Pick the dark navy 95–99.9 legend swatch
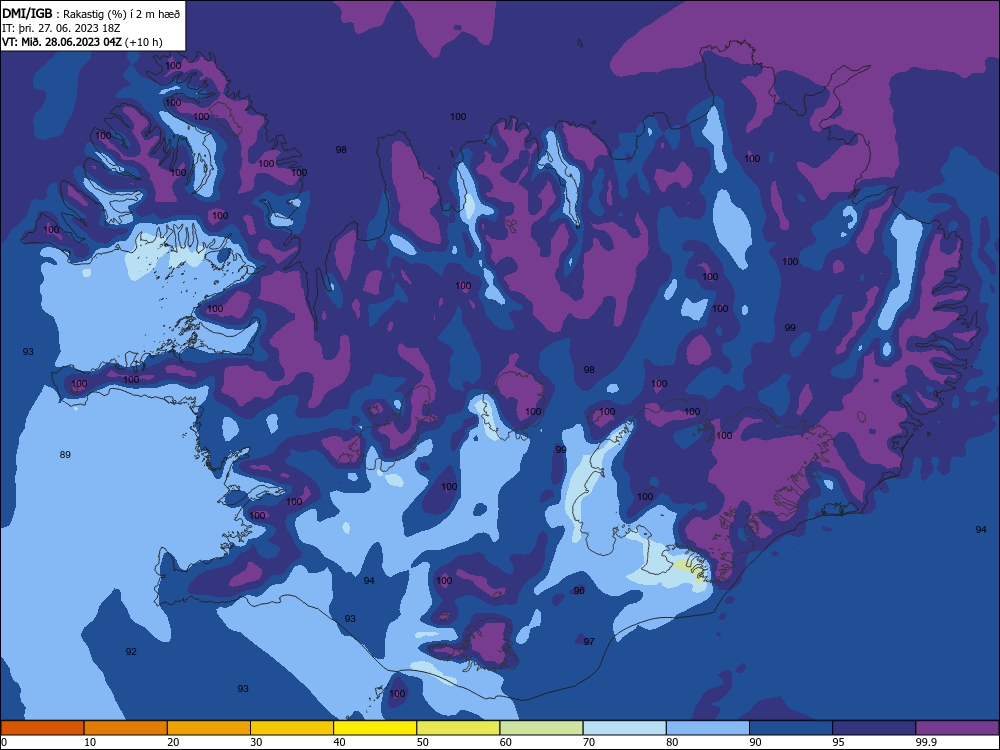Screen dimensions: 1000x750 [x=874, y=728]
